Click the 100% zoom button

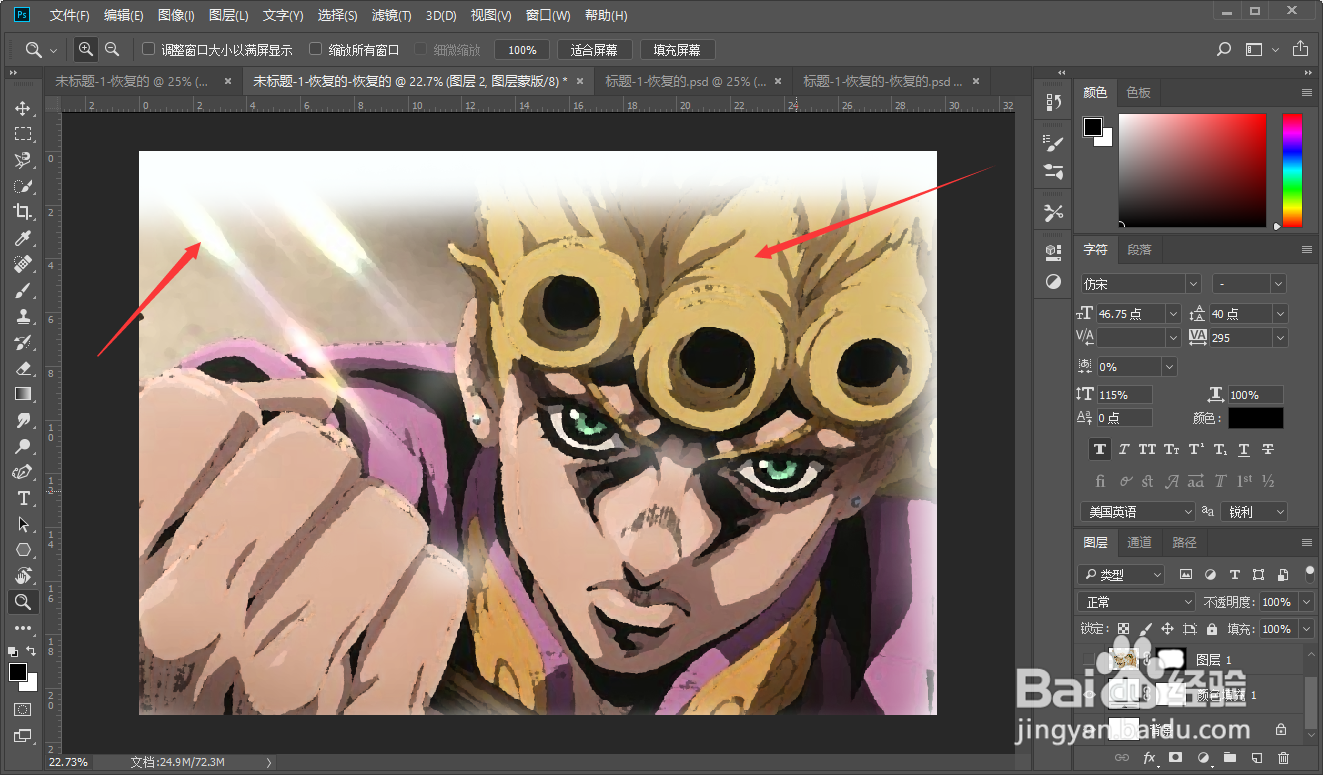[x=522, y=50]
